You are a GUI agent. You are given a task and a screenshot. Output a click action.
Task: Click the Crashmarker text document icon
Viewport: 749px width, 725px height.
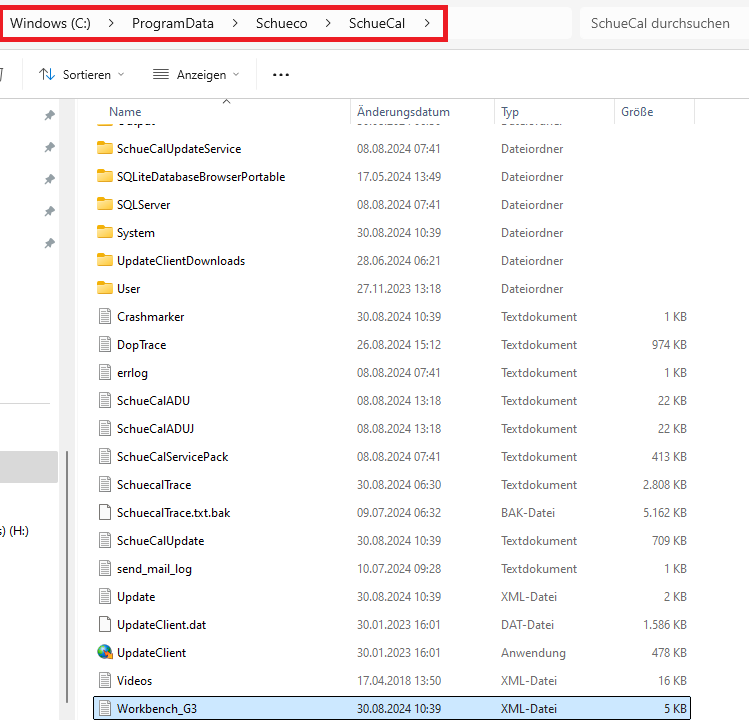(x=105, y=317)
